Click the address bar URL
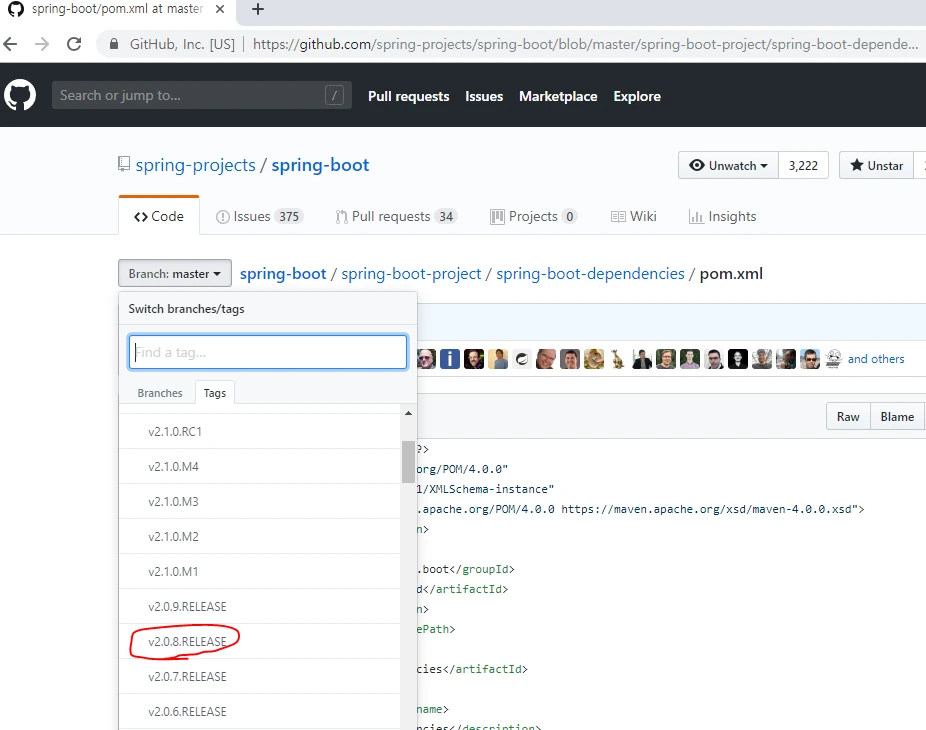This screenshot has height=730, width=926. pos(585,44)
